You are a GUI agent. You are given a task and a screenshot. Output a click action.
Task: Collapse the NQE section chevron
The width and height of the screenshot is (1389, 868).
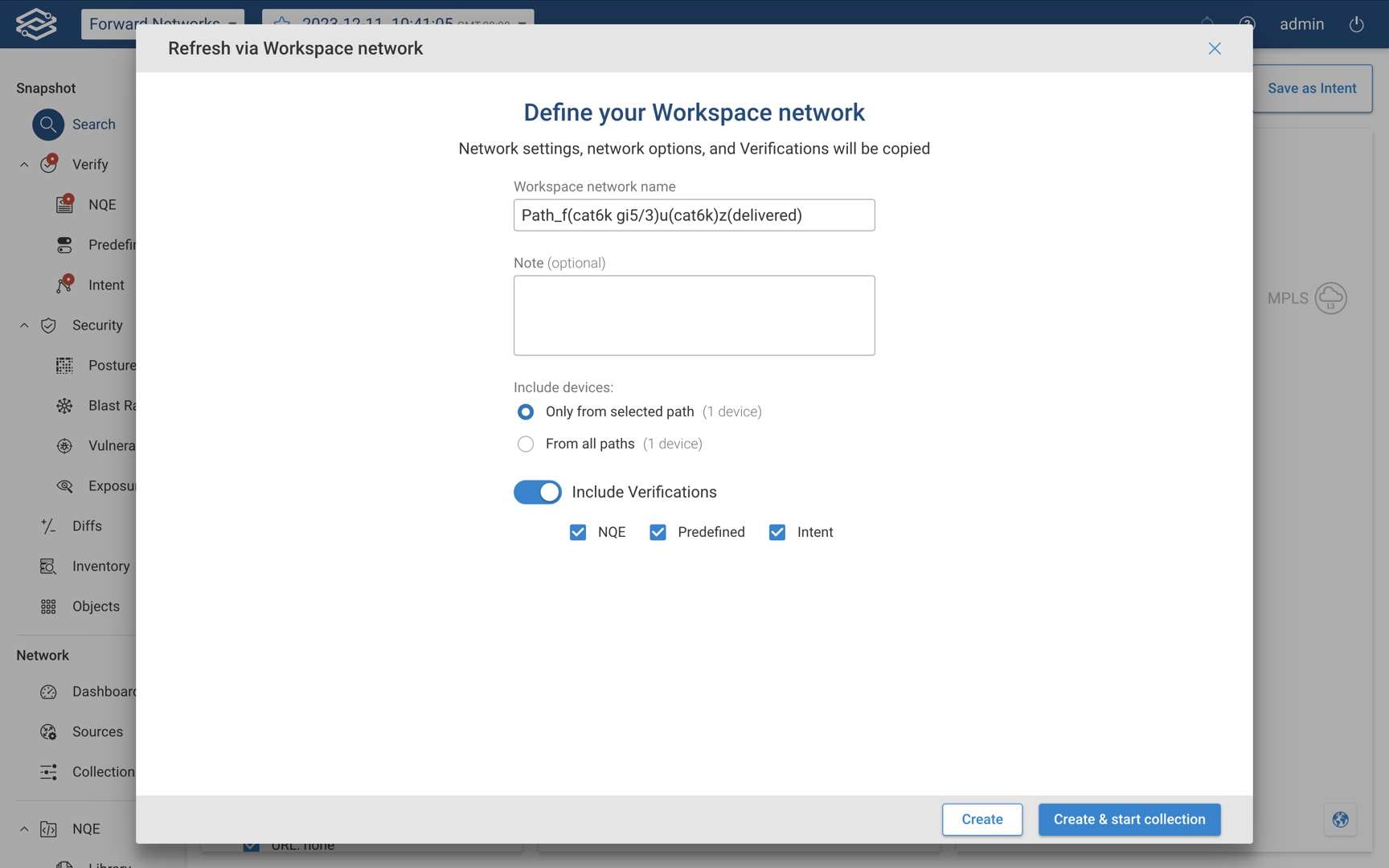(x=24, y=829)
